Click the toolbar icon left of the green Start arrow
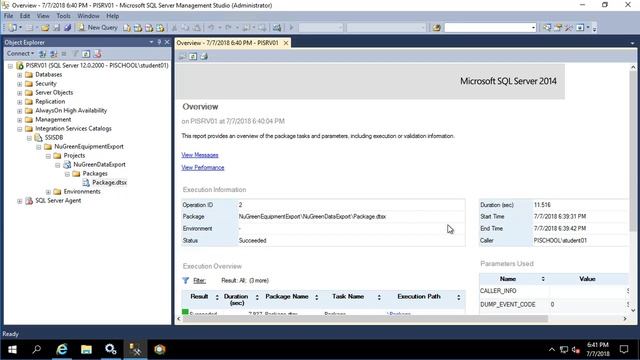 [x=277, y=28]
